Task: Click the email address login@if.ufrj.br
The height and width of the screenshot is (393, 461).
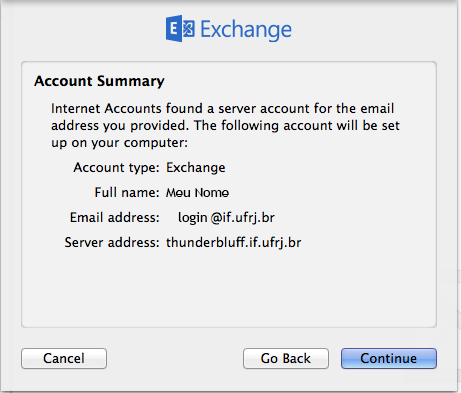Action: [226, 218]
